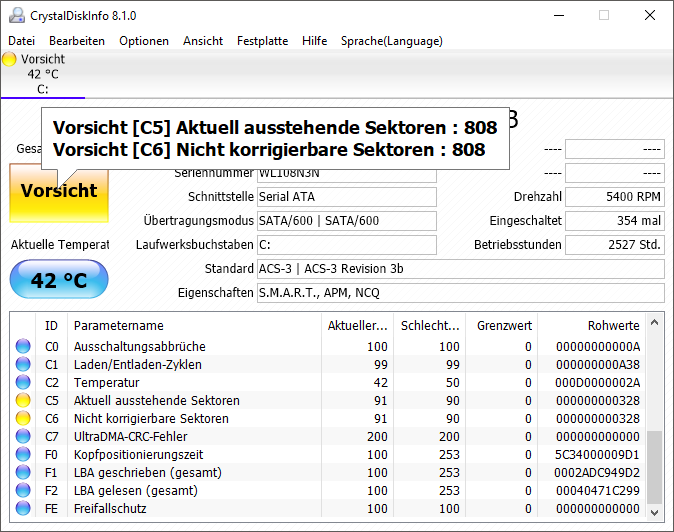Screen dimensions: 674x532
Task: Click the Schnittstelle field showing Serial ATA
Action: coord(347,197)
